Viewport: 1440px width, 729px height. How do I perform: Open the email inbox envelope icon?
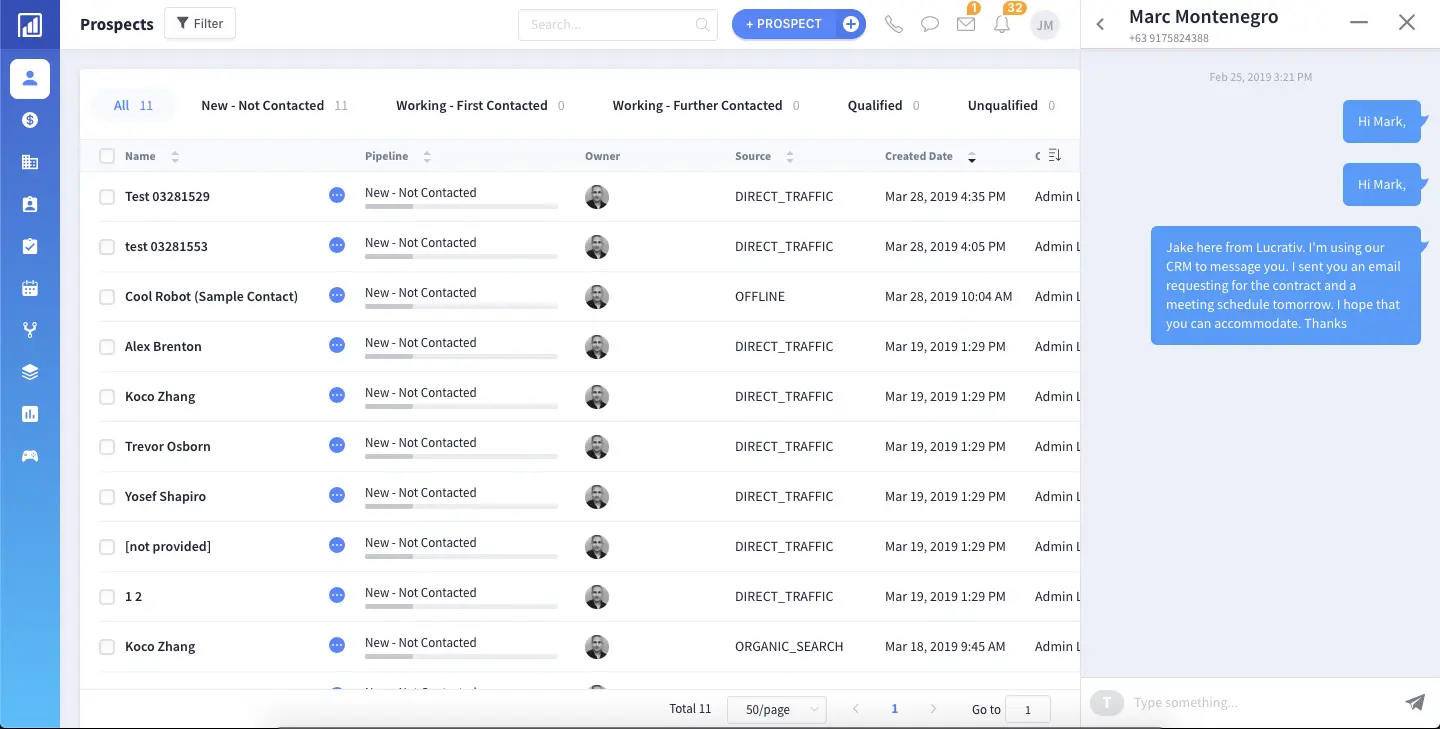click(x=966, y=24)
